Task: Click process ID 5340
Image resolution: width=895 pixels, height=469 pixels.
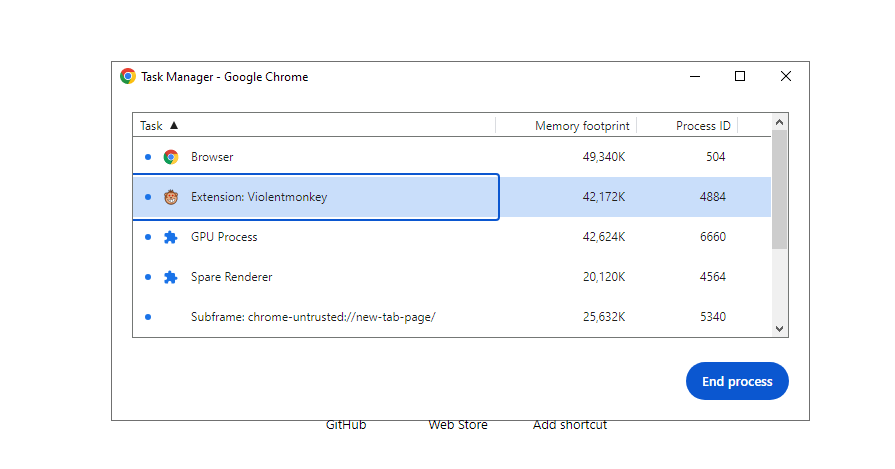Action: coord(713,317)
